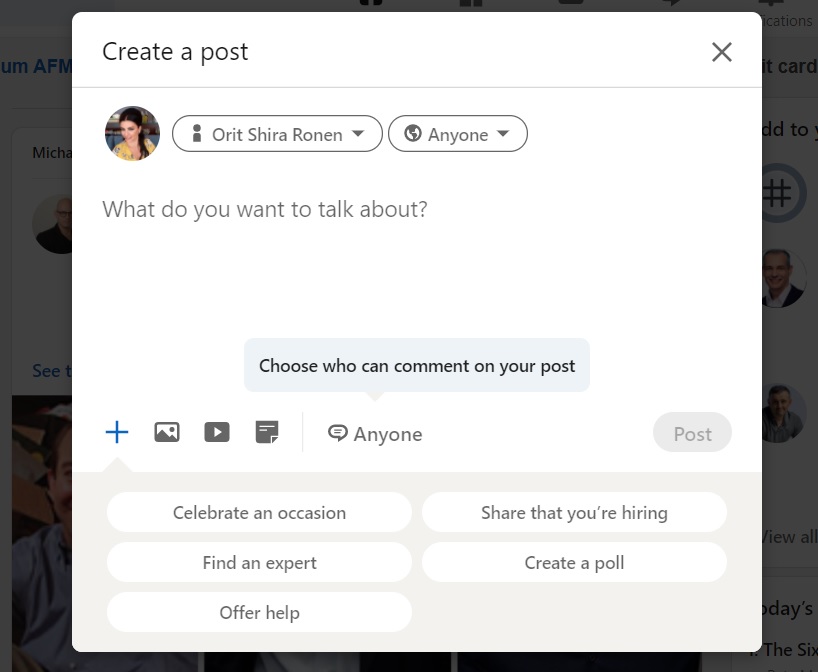Change who can comment via Anyone button
This screenshot has width=818, height=672.
[x=375, y=434]
